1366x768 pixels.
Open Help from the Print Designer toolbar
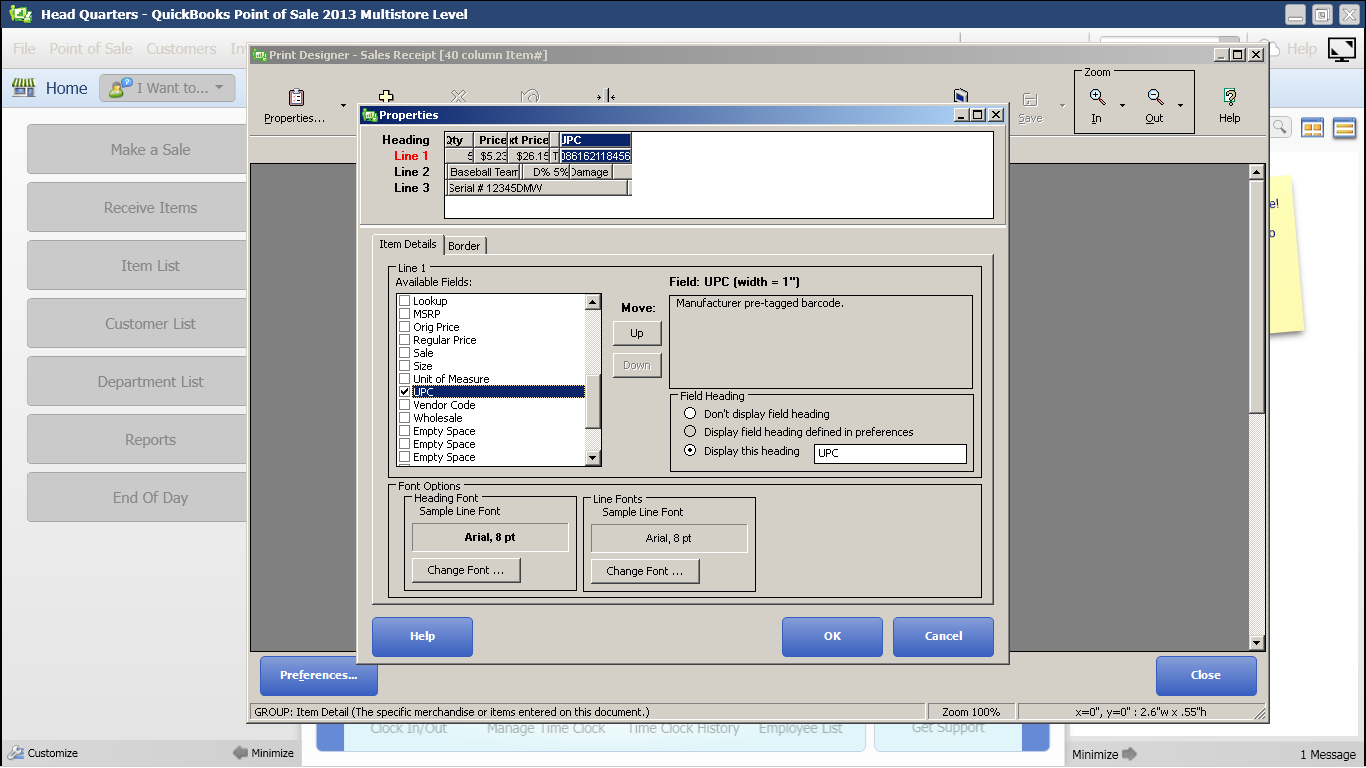[1229, 106]
